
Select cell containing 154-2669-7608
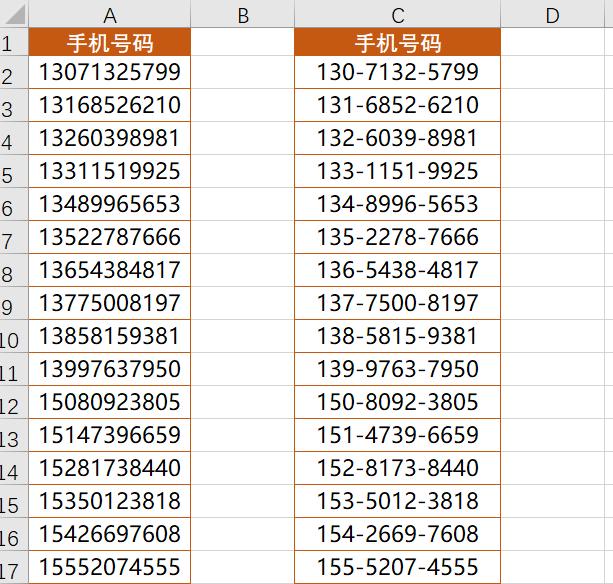[x=397, y=534]
